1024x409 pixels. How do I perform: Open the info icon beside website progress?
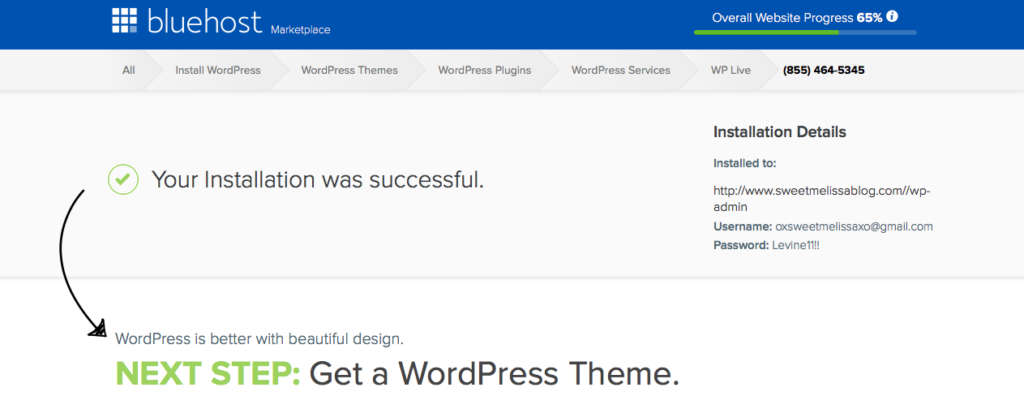[x=893, y=16]
